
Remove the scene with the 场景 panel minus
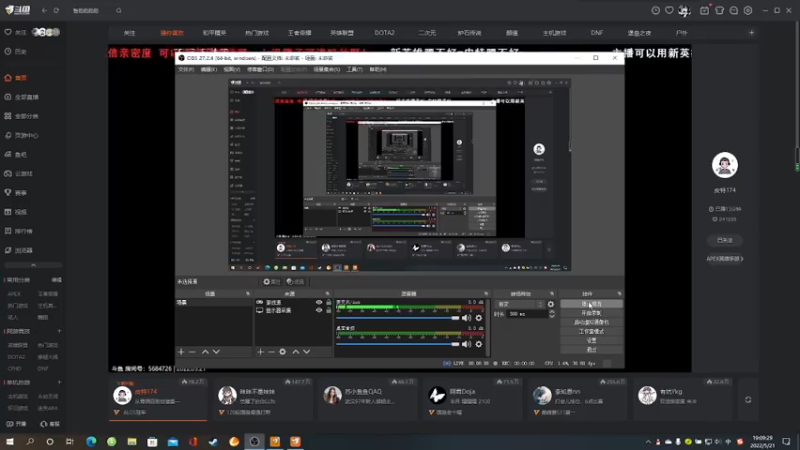click(192, 352)
